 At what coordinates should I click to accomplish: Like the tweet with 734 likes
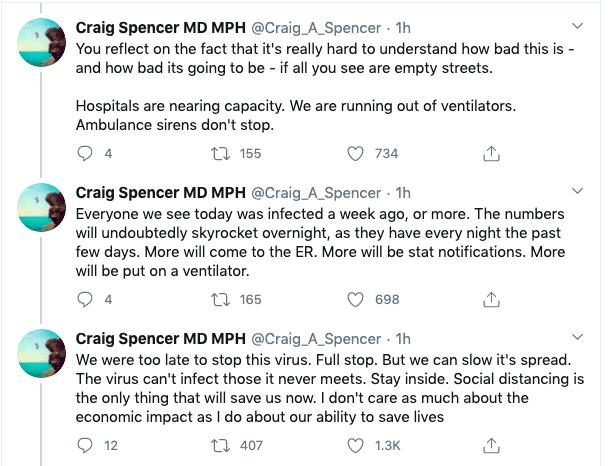point(355,153)
